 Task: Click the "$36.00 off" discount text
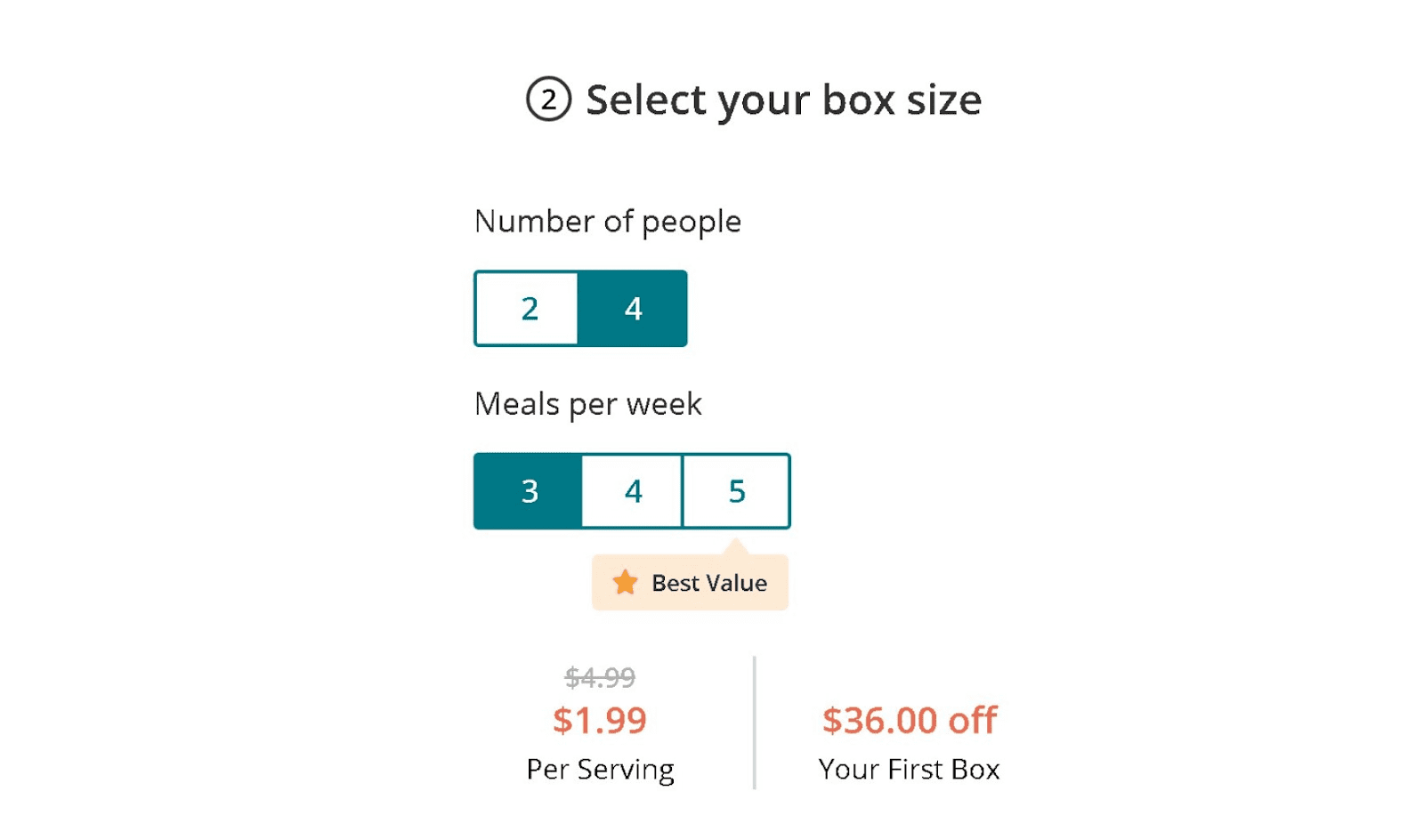tap(910, 720)
